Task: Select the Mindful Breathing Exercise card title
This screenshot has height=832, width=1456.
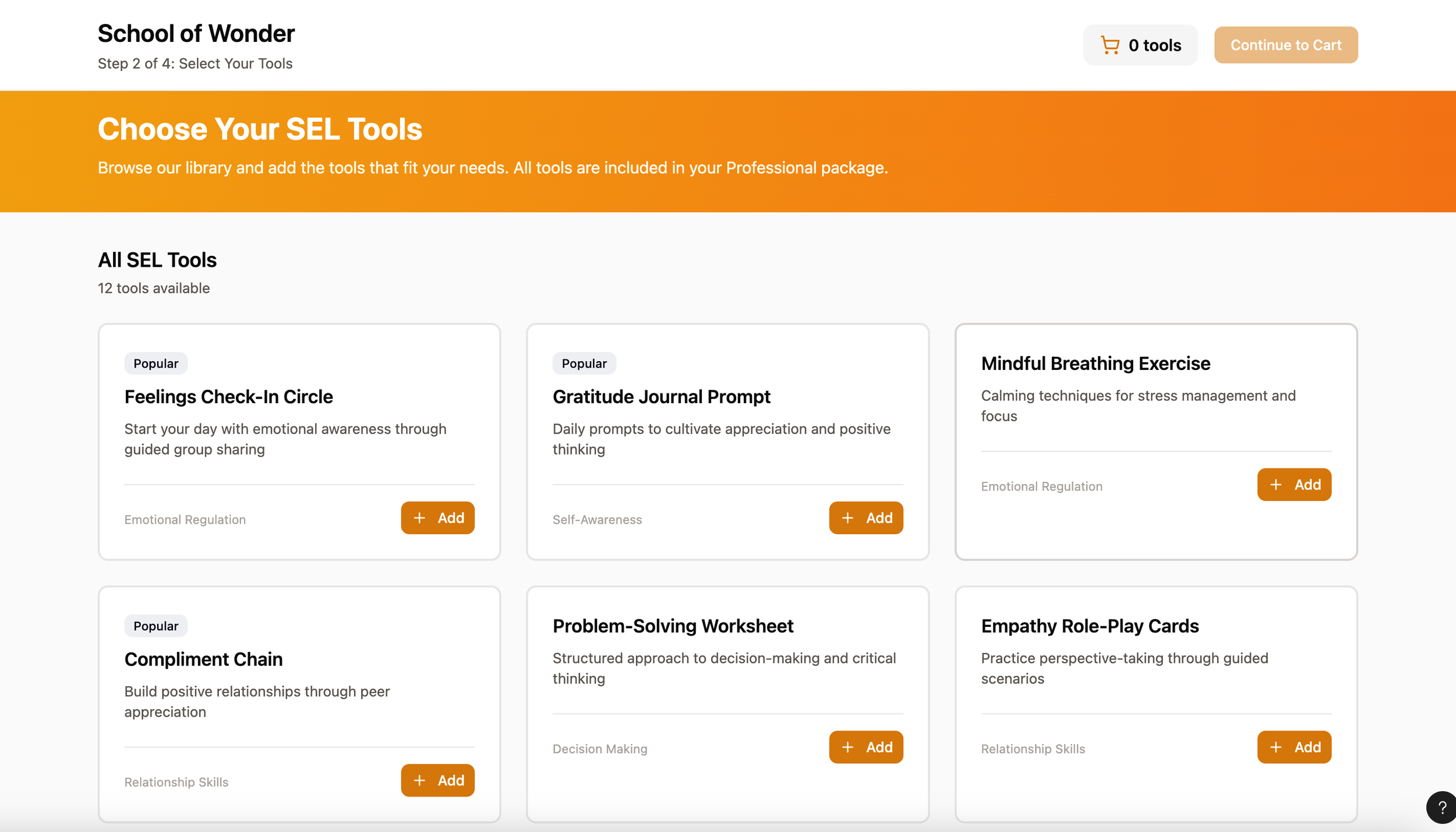Action: (x=1095, y=364)
